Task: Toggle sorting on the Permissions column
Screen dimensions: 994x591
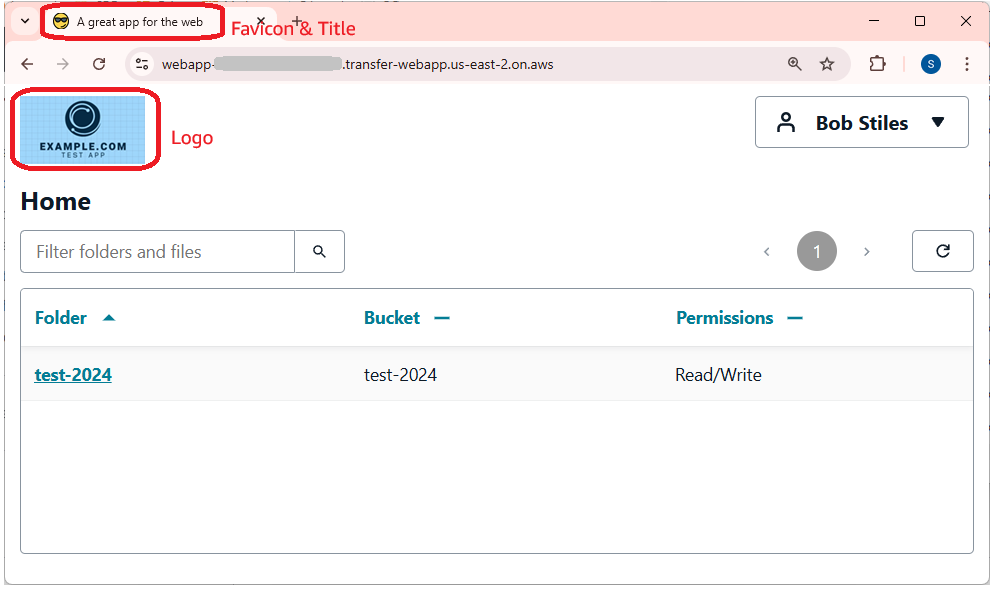Action: point(795,317)
